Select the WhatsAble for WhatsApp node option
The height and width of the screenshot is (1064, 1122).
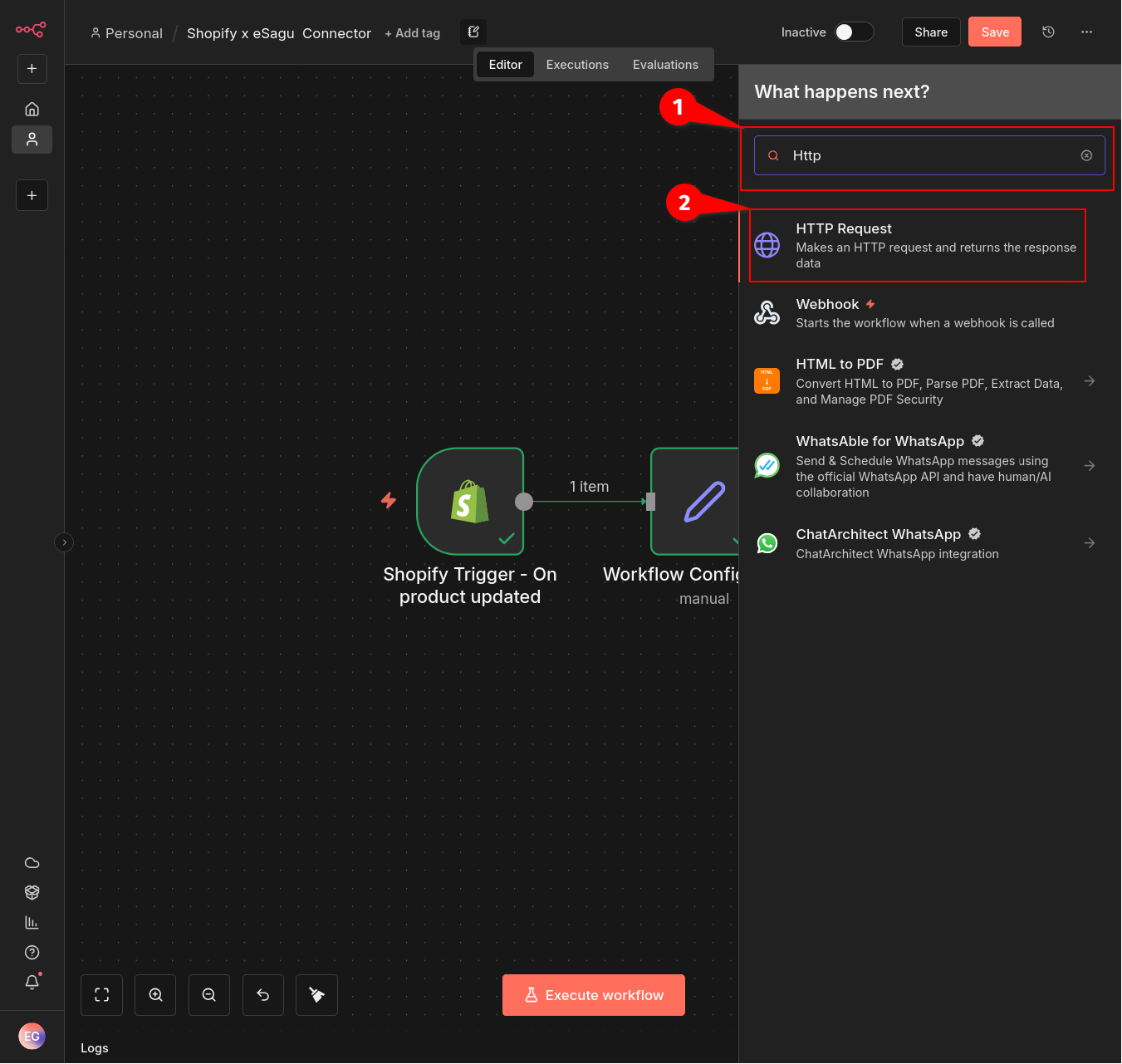[929, 466]
